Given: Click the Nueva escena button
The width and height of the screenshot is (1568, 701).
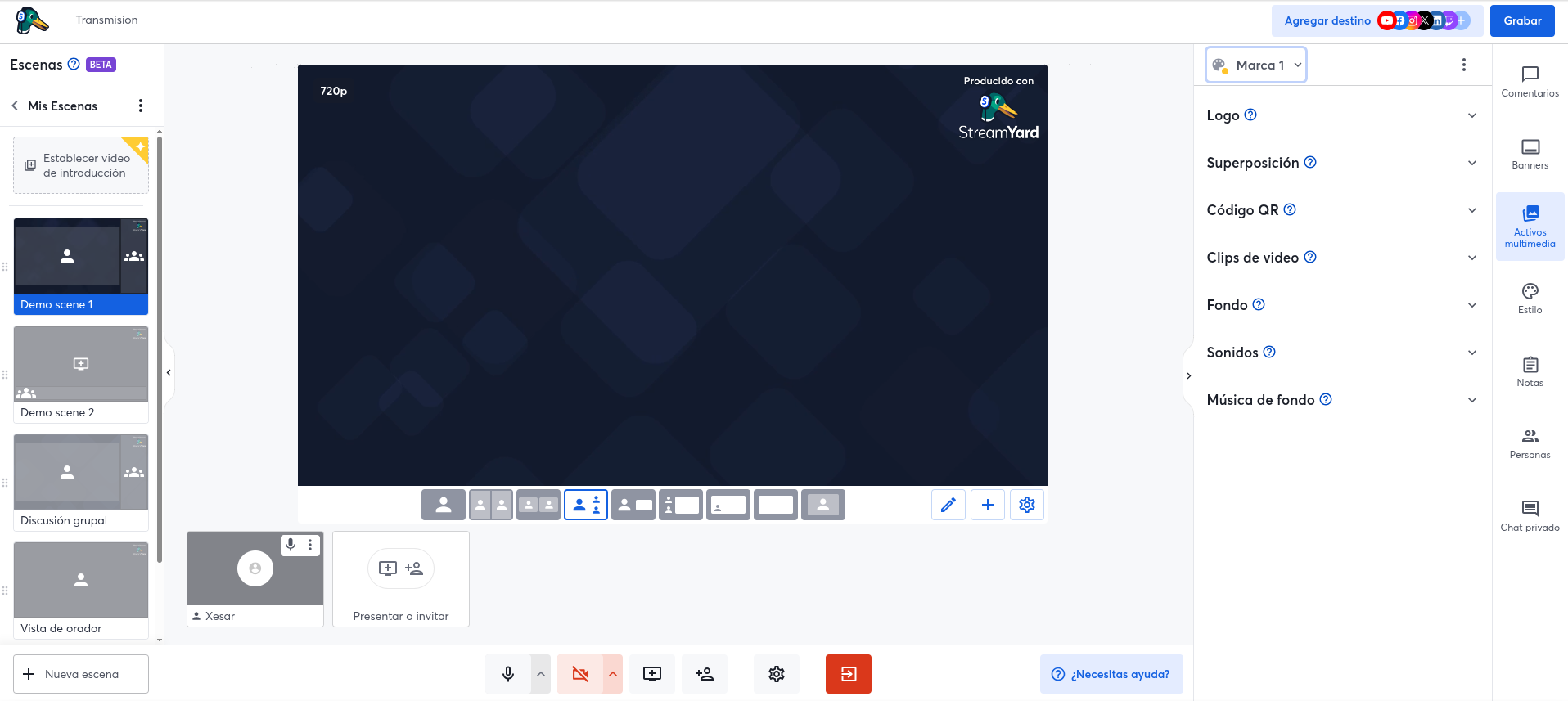Looking at the screenshot, I should click(x=81, y=674).
